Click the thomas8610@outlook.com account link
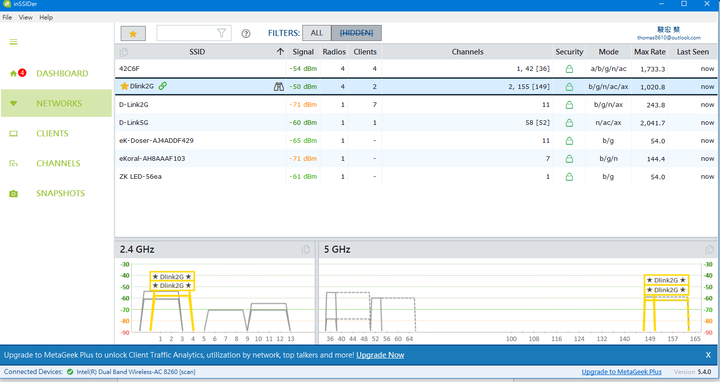The image size is (720, 382). pos(669,38)
